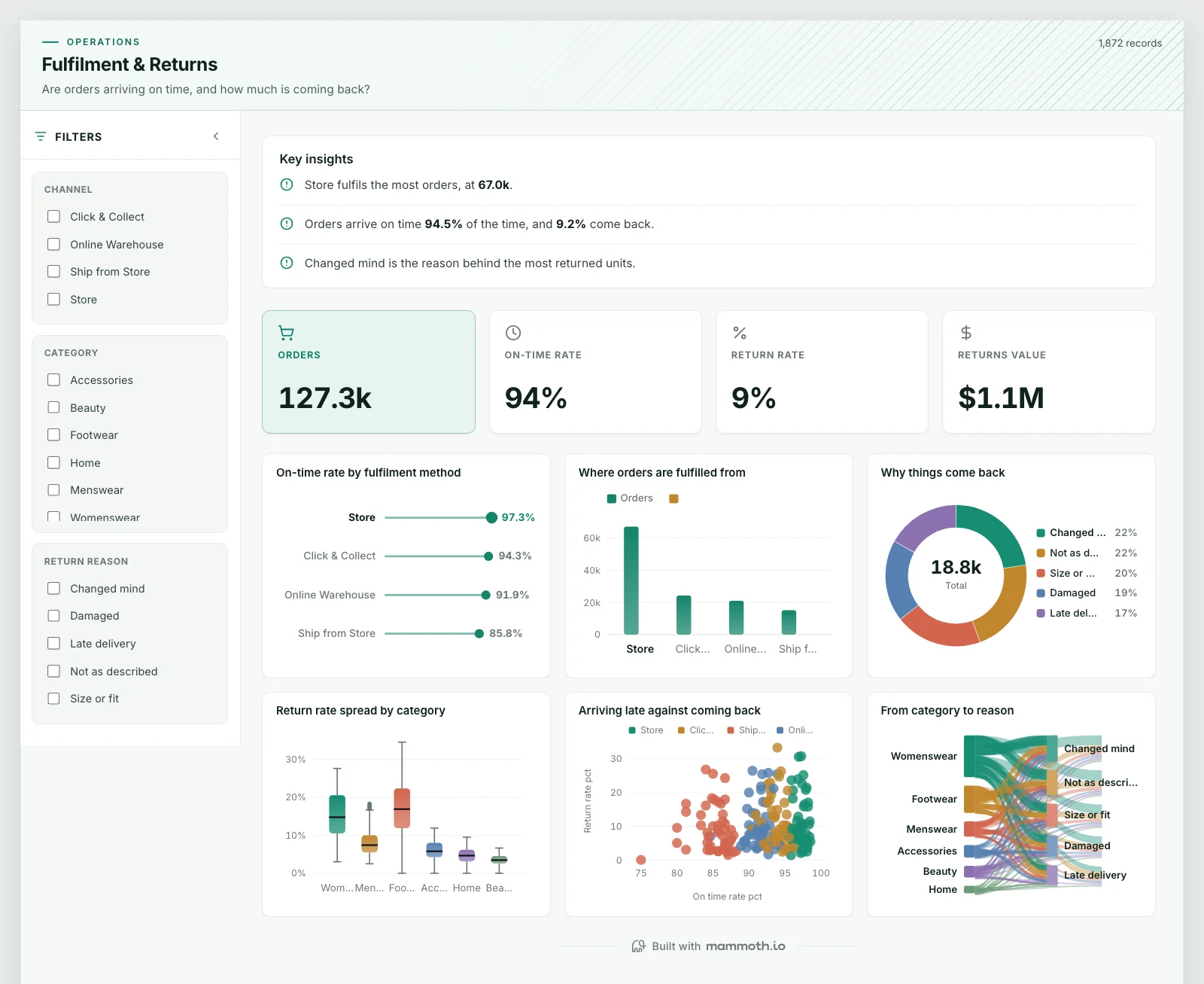Click the 1,872 records label
The height and width of the screenshot is (984, 1204).
pos(1130,43)
